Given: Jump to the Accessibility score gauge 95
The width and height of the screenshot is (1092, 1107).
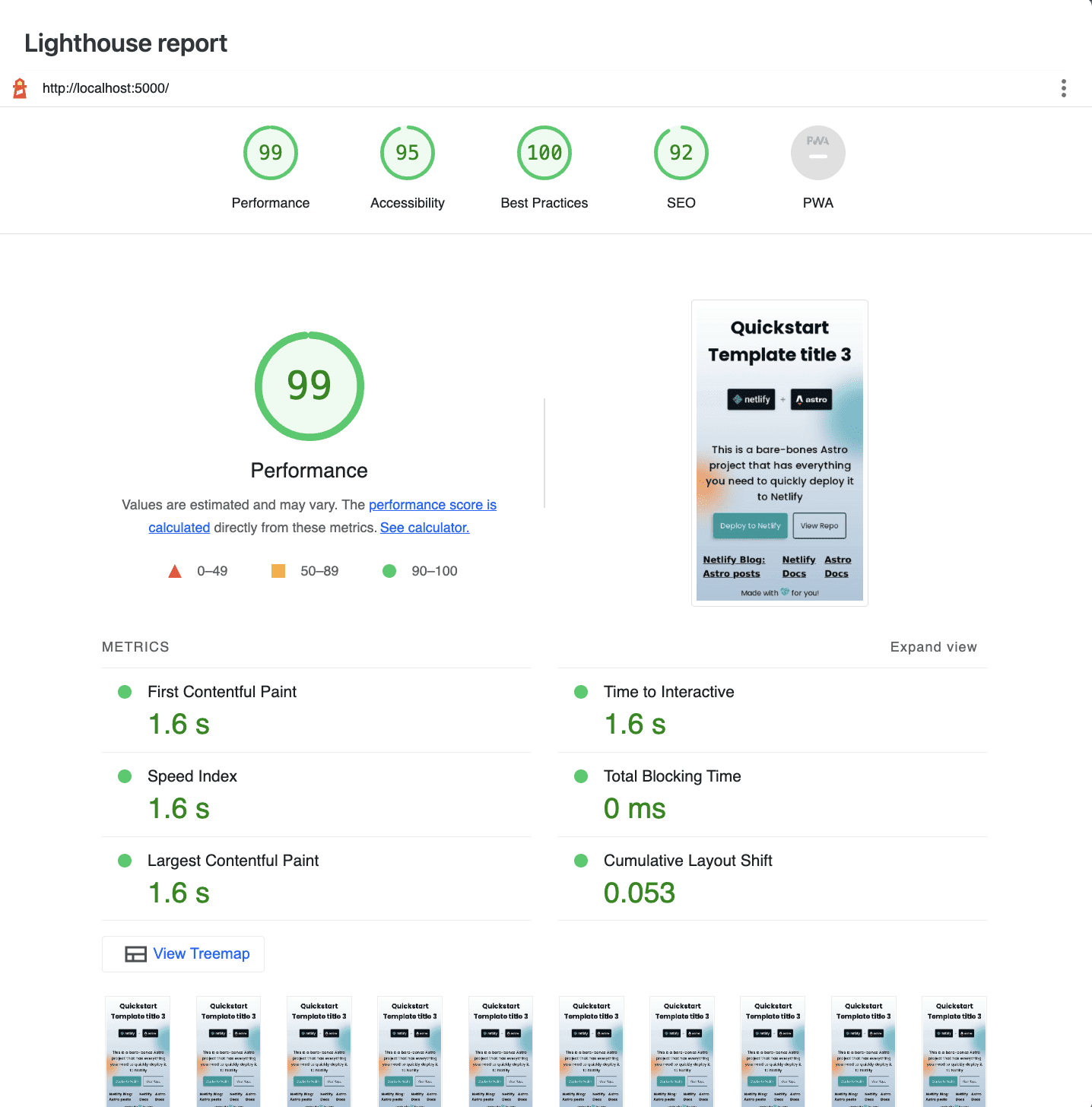Looking at the screenshot, I should tap(408, 154).
